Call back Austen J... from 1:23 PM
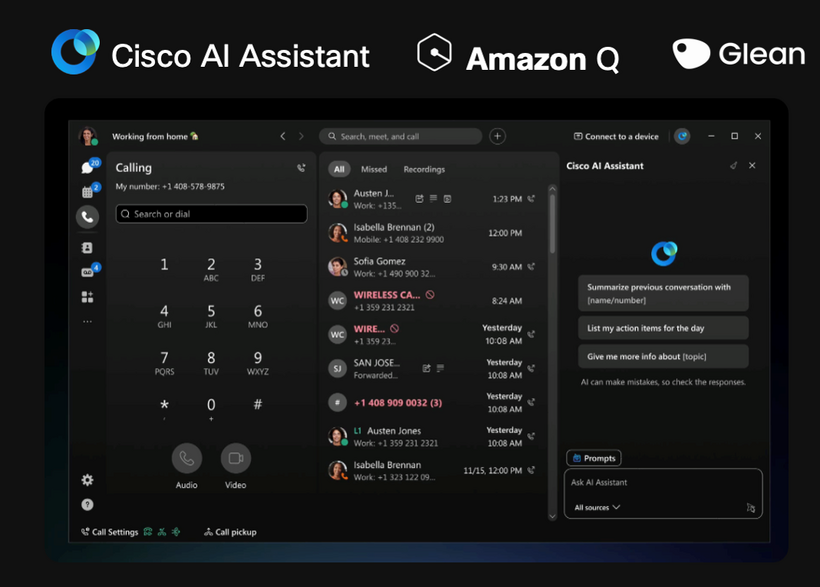This screenshot has height=587, width=820. tap(531, 198)
